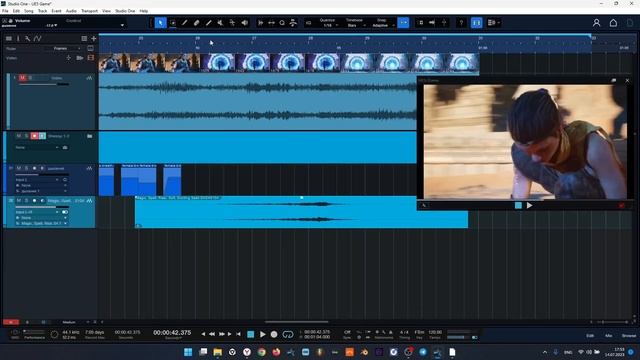640x360 pixels.
Task: Open Magic Spell layer dropdown
Action: tap(42, 224)
